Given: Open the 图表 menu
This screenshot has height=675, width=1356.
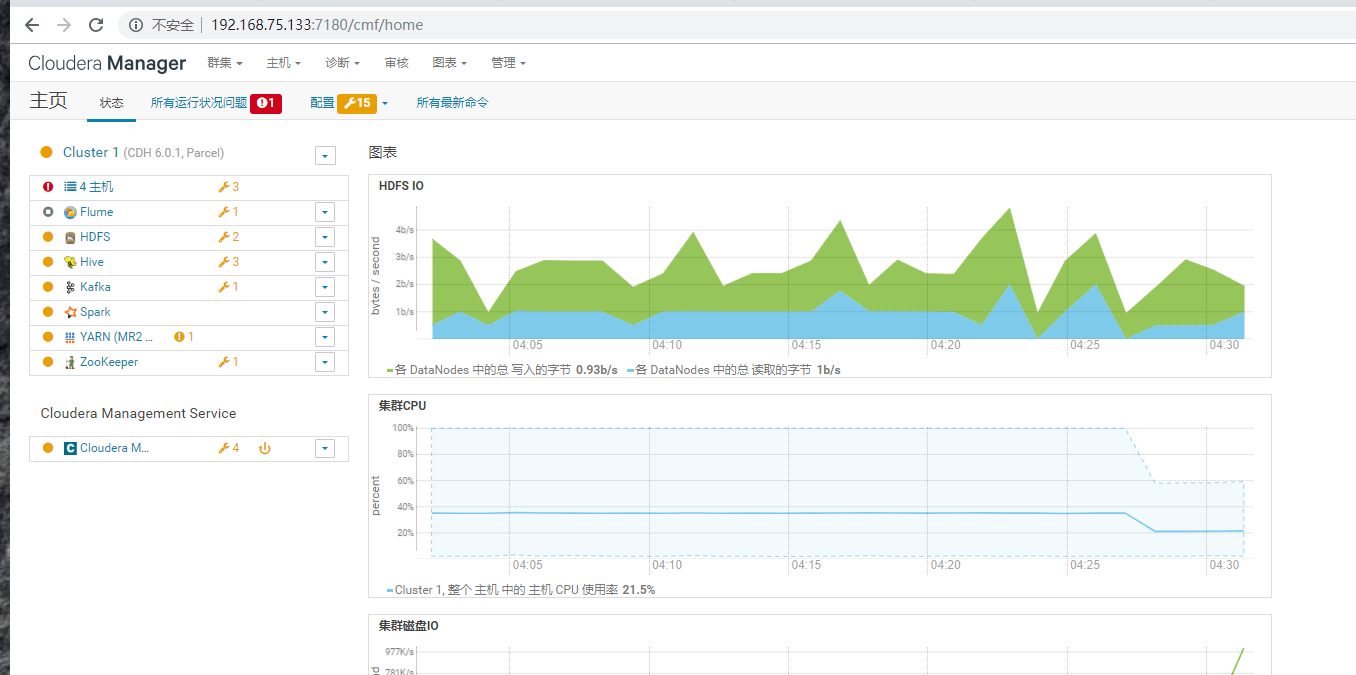Looking at the screenshot, I should point(450,63).
